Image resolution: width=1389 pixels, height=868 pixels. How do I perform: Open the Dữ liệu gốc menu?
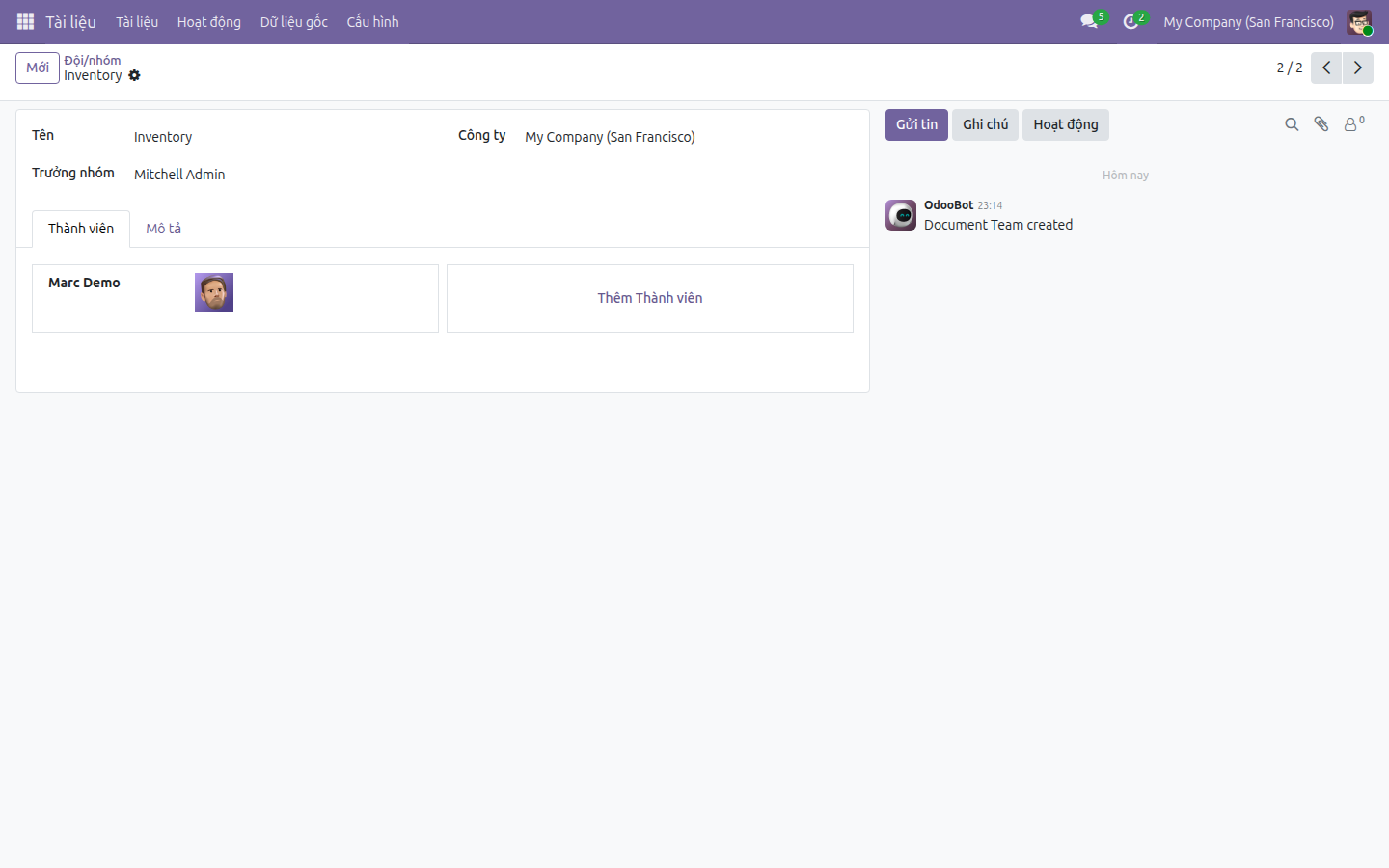(294, 21)
